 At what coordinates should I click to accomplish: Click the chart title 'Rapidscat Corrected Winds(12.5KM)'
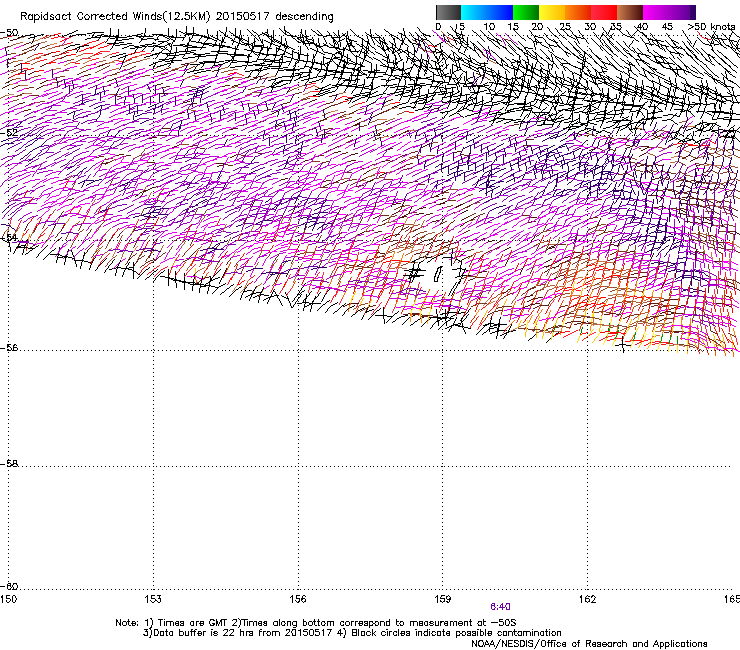pos(115,17)
